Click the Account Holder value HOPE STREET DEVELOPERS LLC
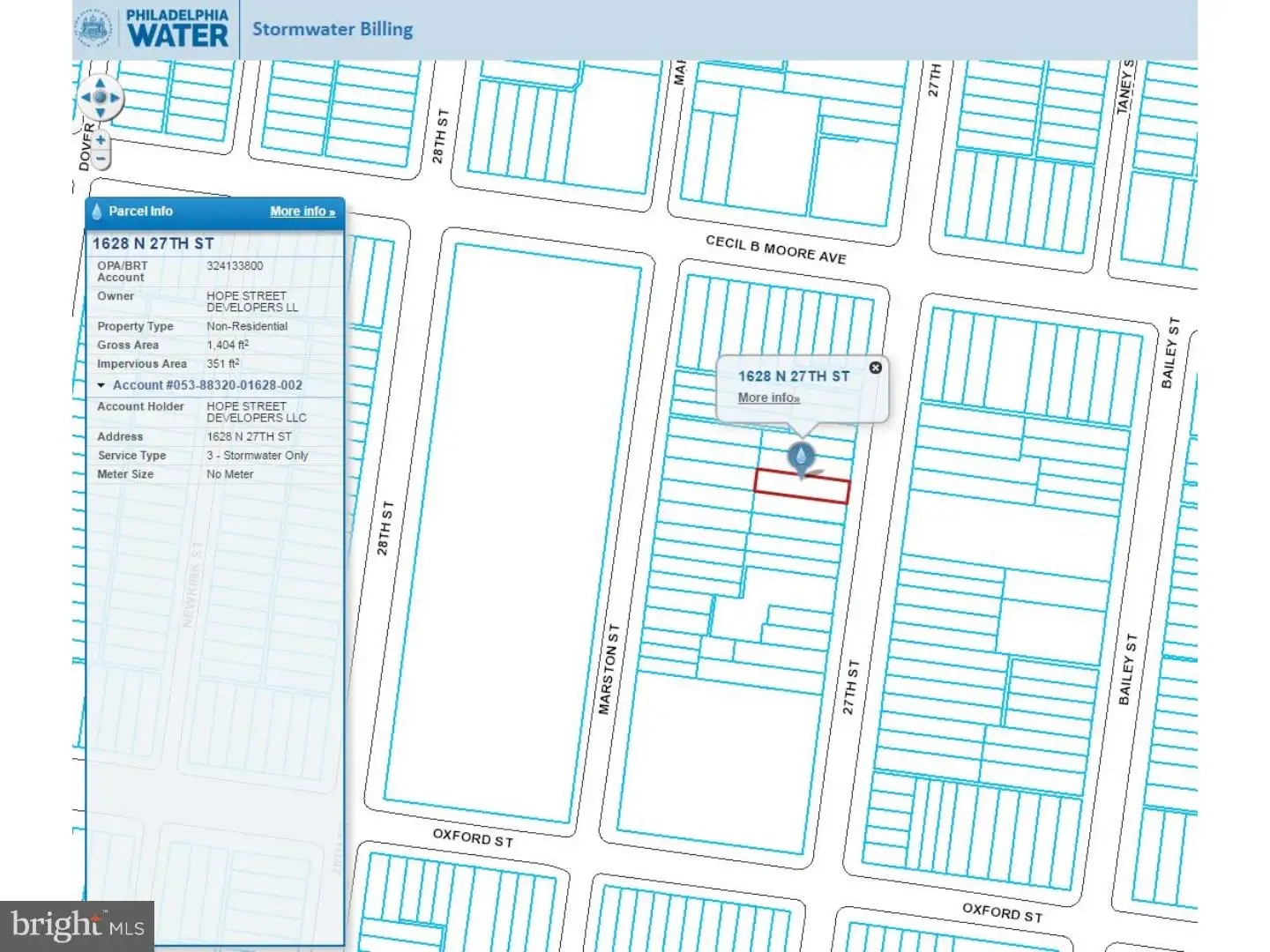1270x952 pixels. [x=257, y=412]
